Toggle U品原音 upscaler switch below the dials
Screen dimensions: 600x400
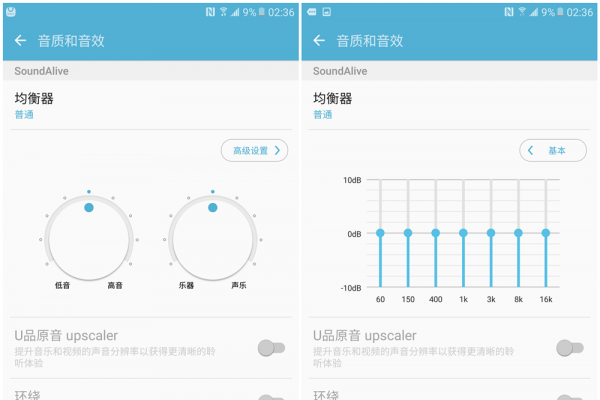(270, 348)
